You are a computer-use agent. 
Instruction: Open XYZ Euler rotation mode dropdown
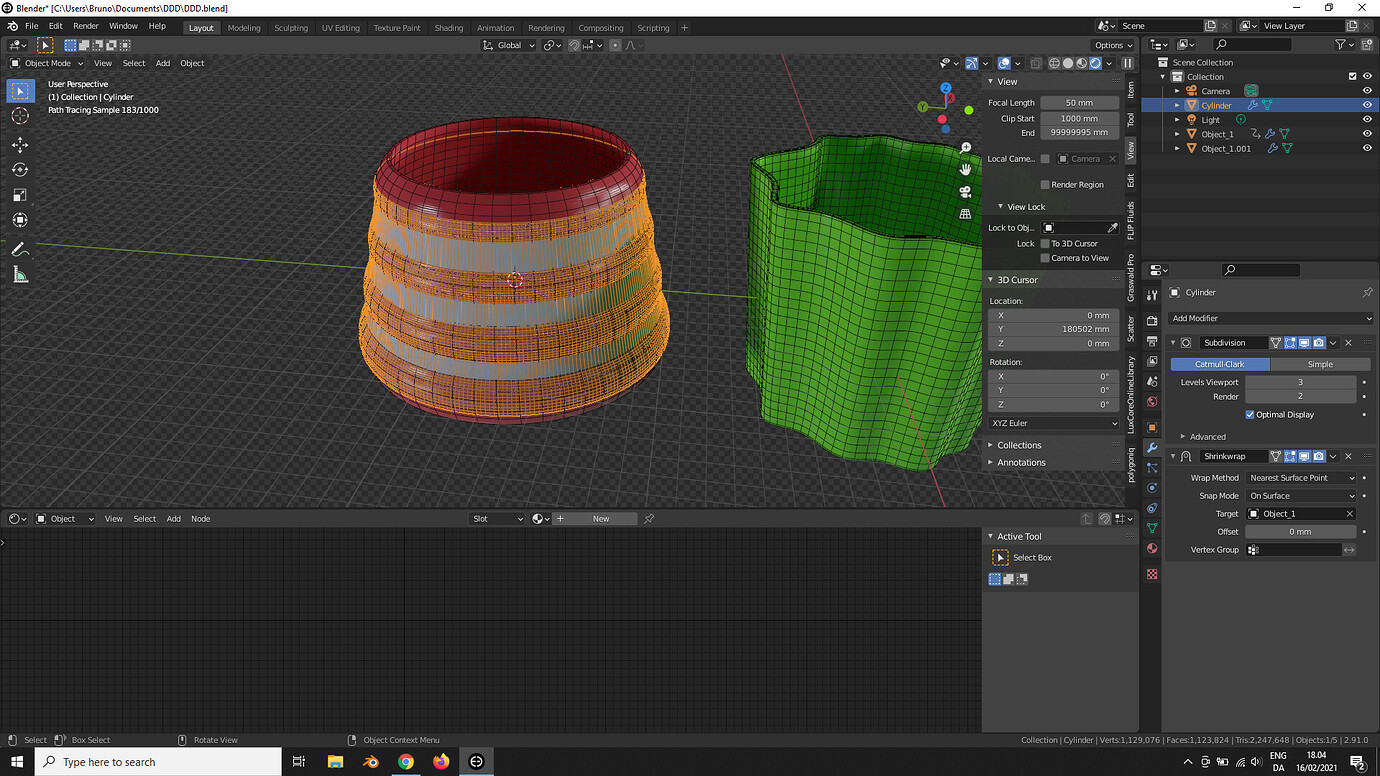click(x=1054, y=423)
